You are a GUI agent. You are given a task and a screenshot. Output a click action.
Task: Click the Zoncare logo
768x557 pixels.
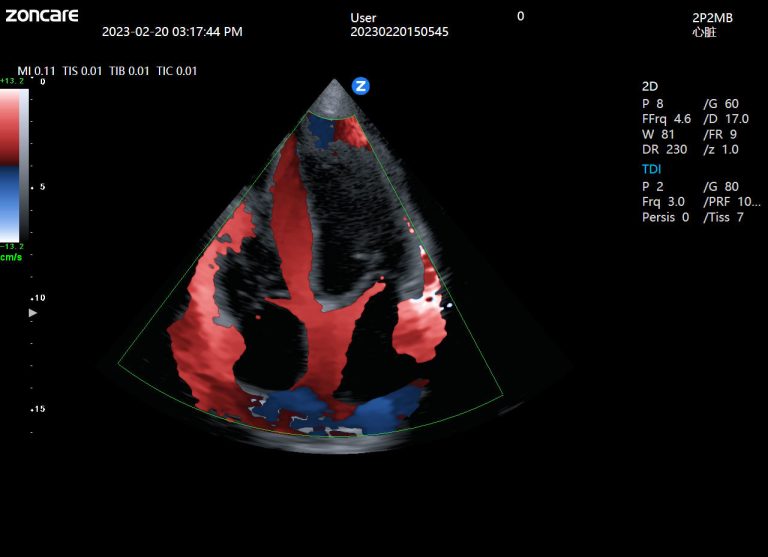(41, 15)
